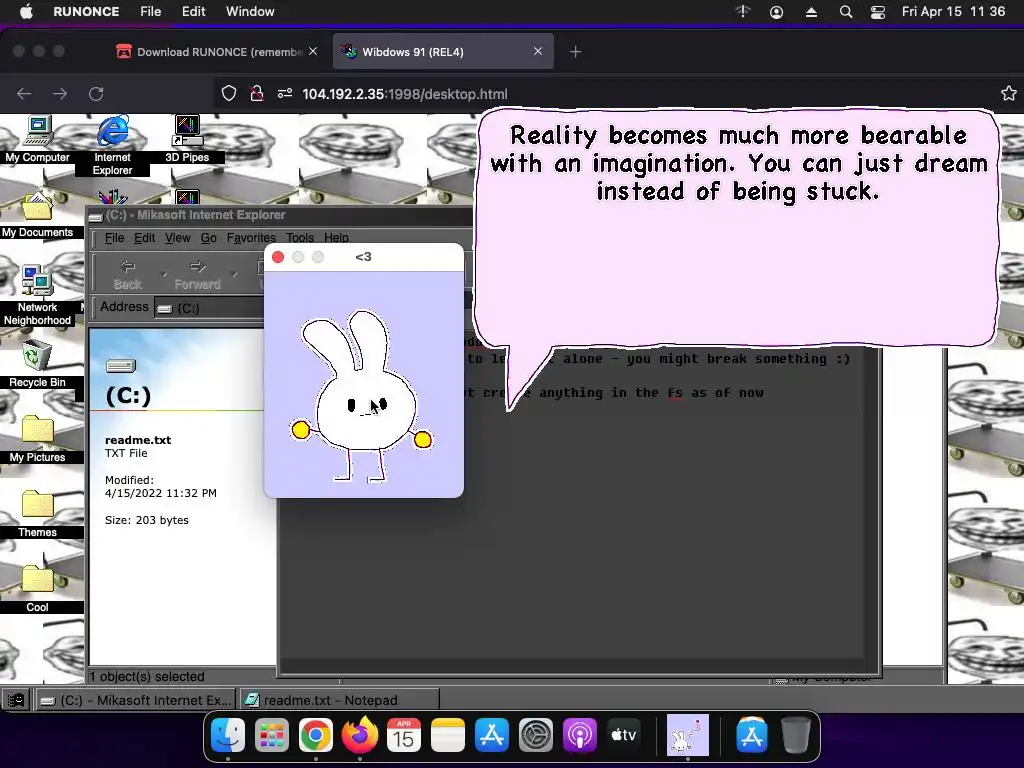Open the RUNONCE application menu
This screenshot has height=768, width=1024.
[86, 12]
